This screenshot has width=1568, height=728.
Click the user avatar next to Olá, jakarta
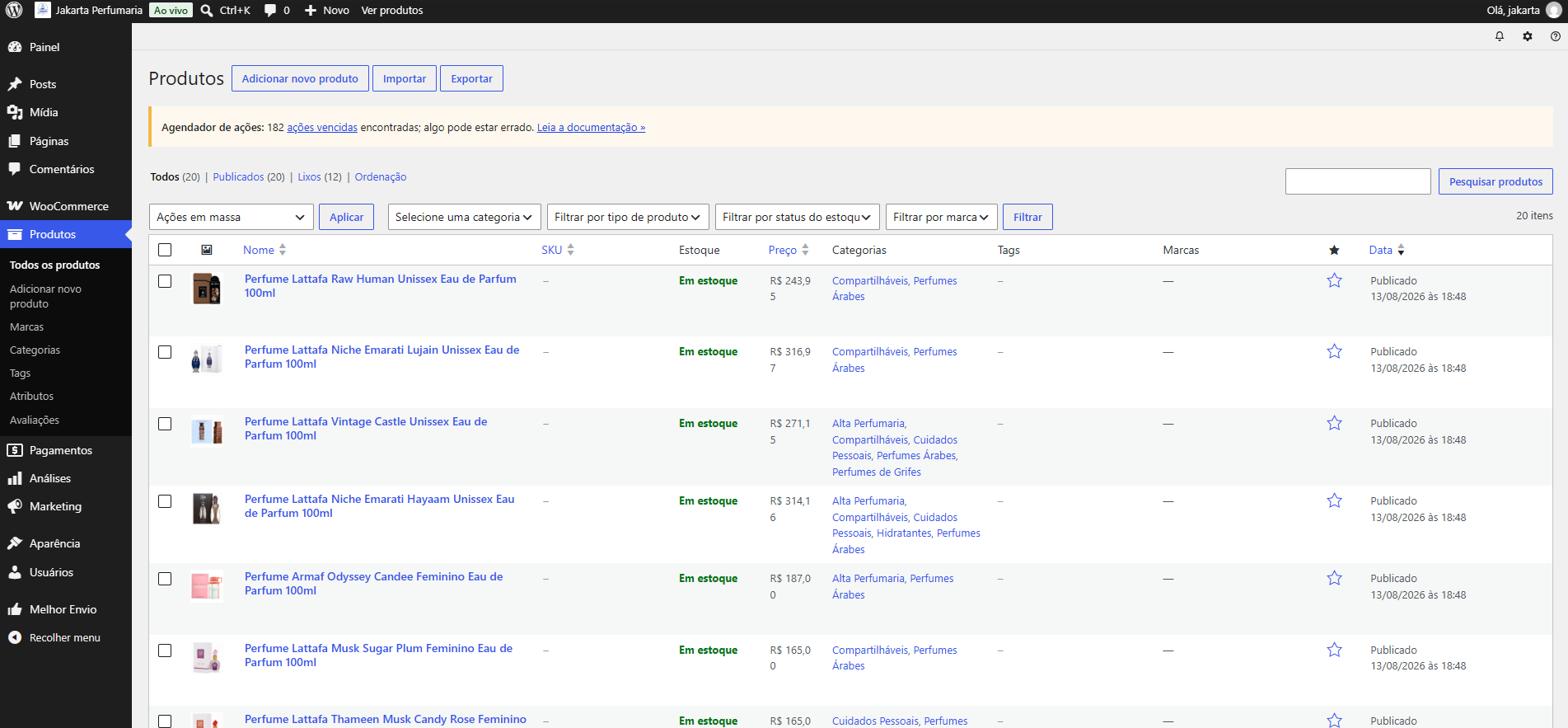coord(1554,11)
